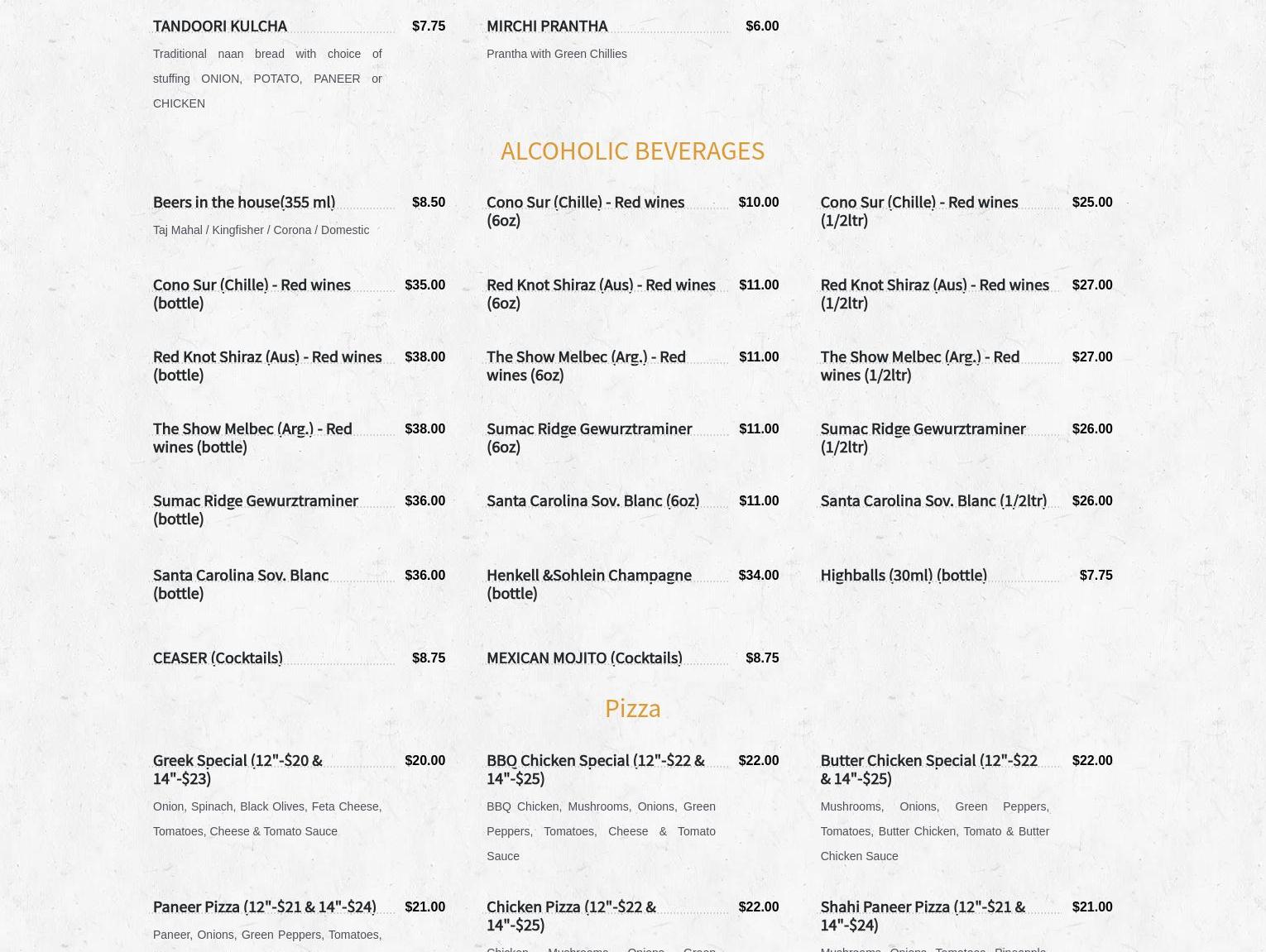Click Santa Carolina Sov. Blanc (bottle)

[x=241, y=584]
